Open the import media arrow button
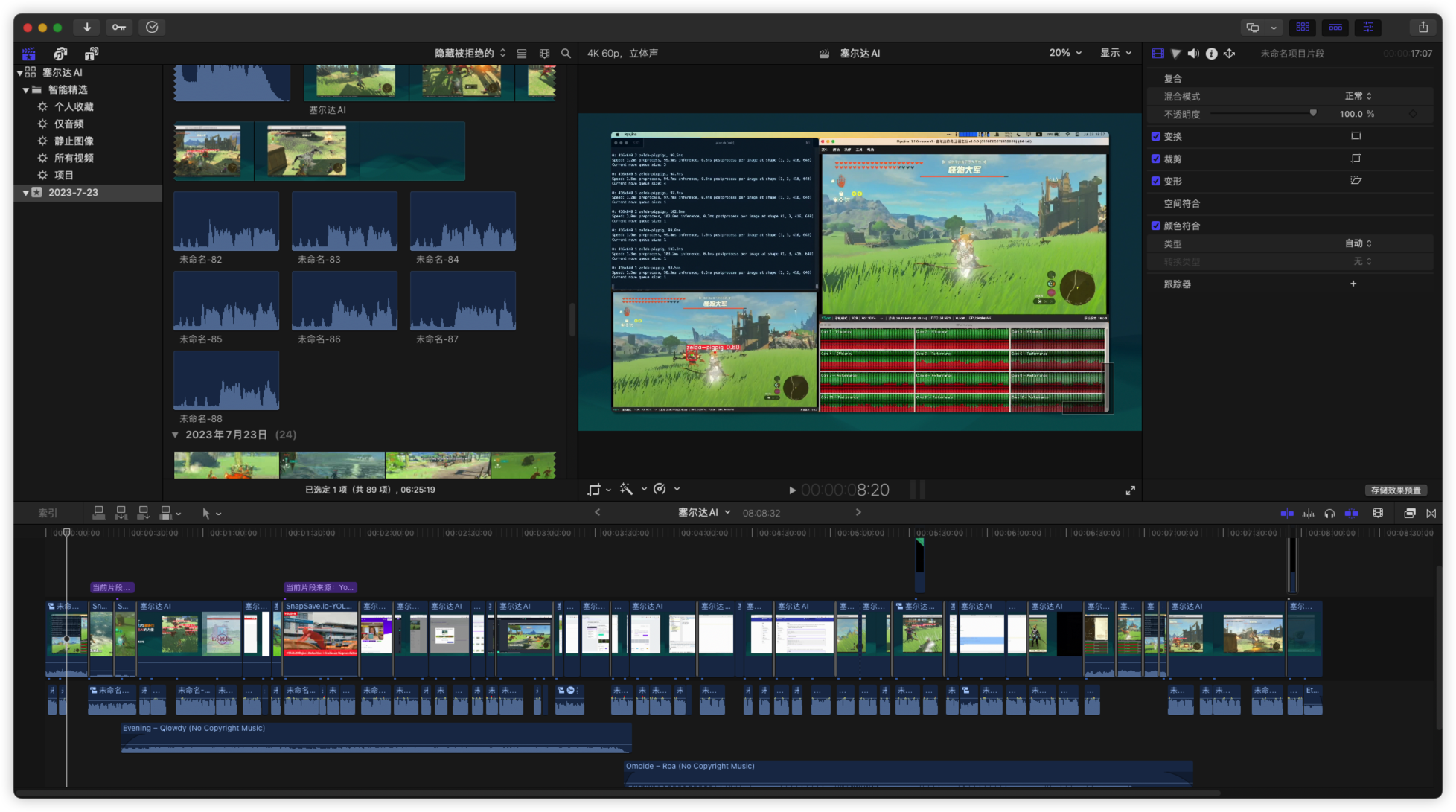Viewport: 1456px width, 812px height. pyautogui.click(x=87, y=27)
